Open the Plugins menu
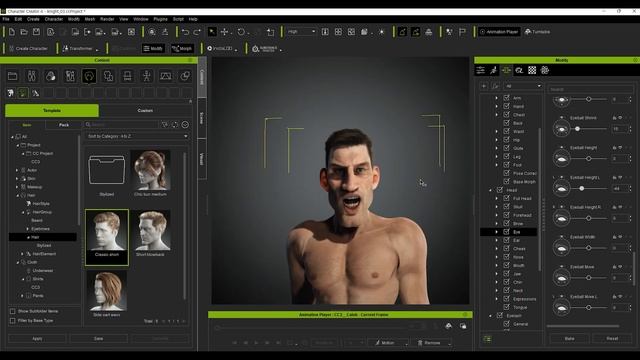The image size is (640, 360). pyautogui.click(x=160, y=19)
